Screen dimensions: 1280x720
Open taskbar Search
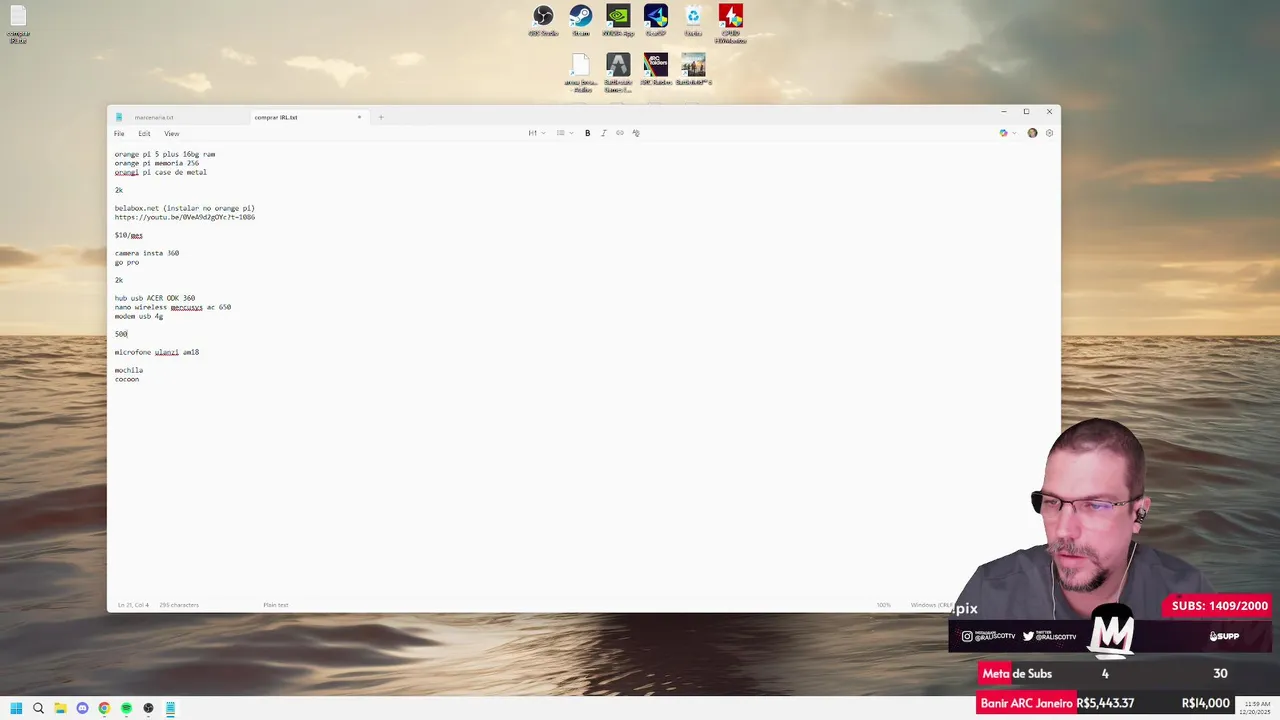coord(38,708)
